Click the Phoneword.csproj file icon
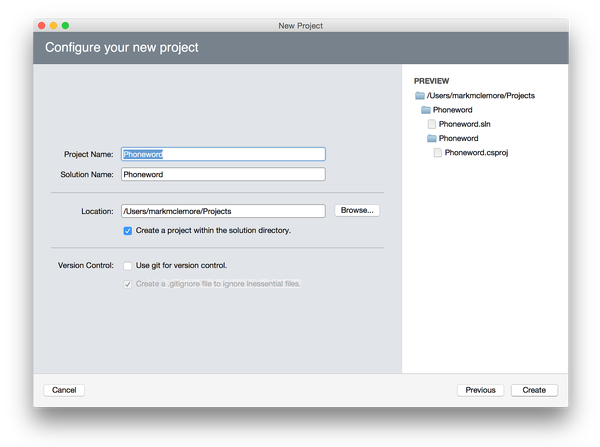 click(x=438, y=153)
